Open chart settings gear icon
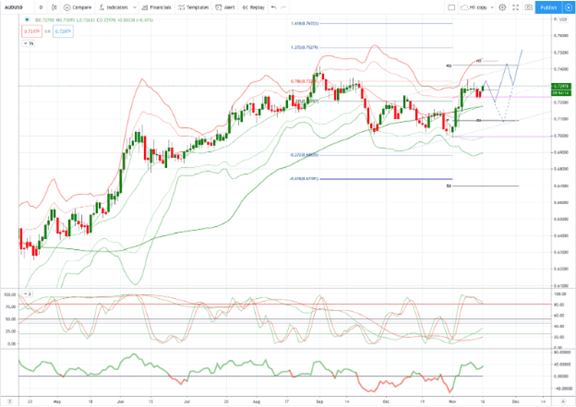 pyautogui.click(x=503, y=7)
